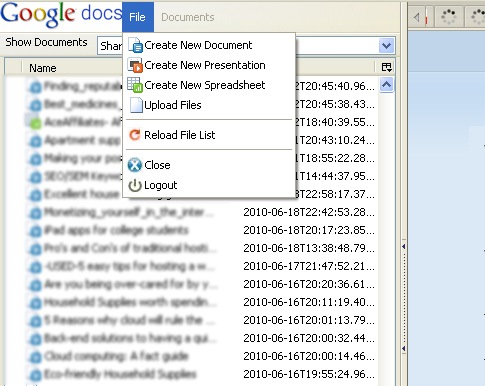Click the partially hidden time T20:45:38.43...
Image resolution: width=485 pixels, height=386 pixels.
(335, 104)
